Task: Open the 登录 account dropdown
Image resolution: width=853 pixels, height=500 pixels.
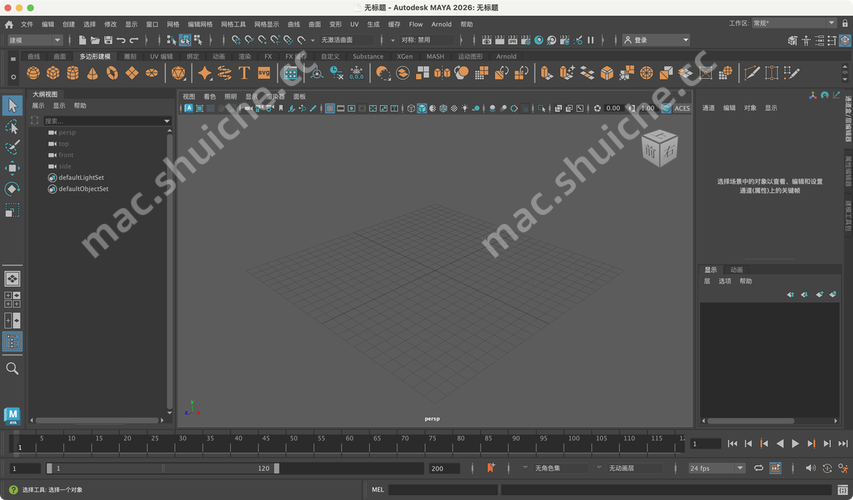Action: click(x=656, y=40)
